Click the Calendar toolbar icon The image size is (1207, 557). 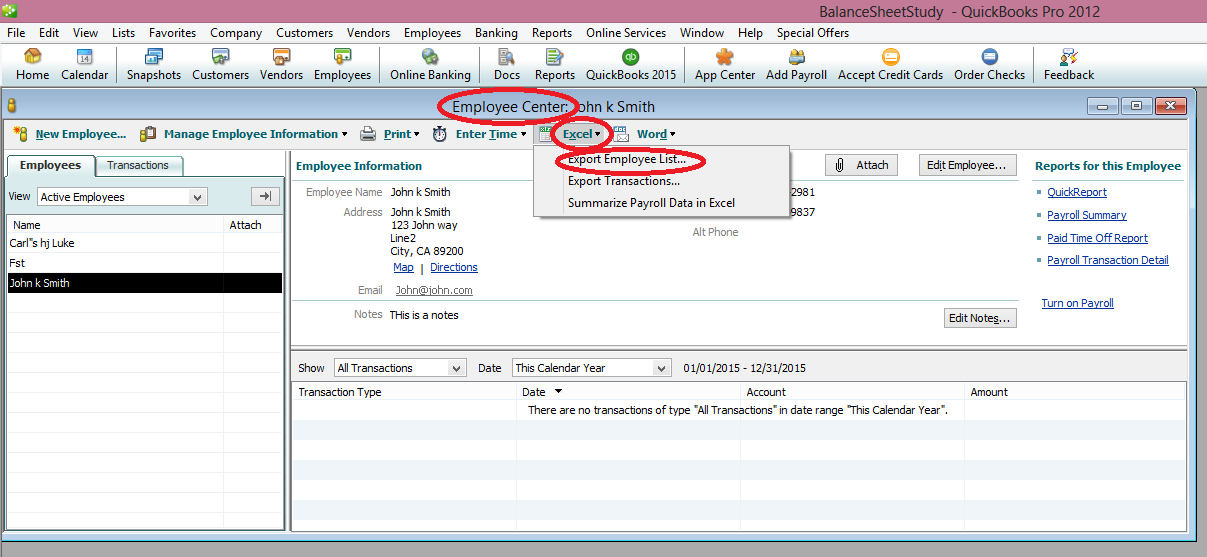click(x=84, y=64)
